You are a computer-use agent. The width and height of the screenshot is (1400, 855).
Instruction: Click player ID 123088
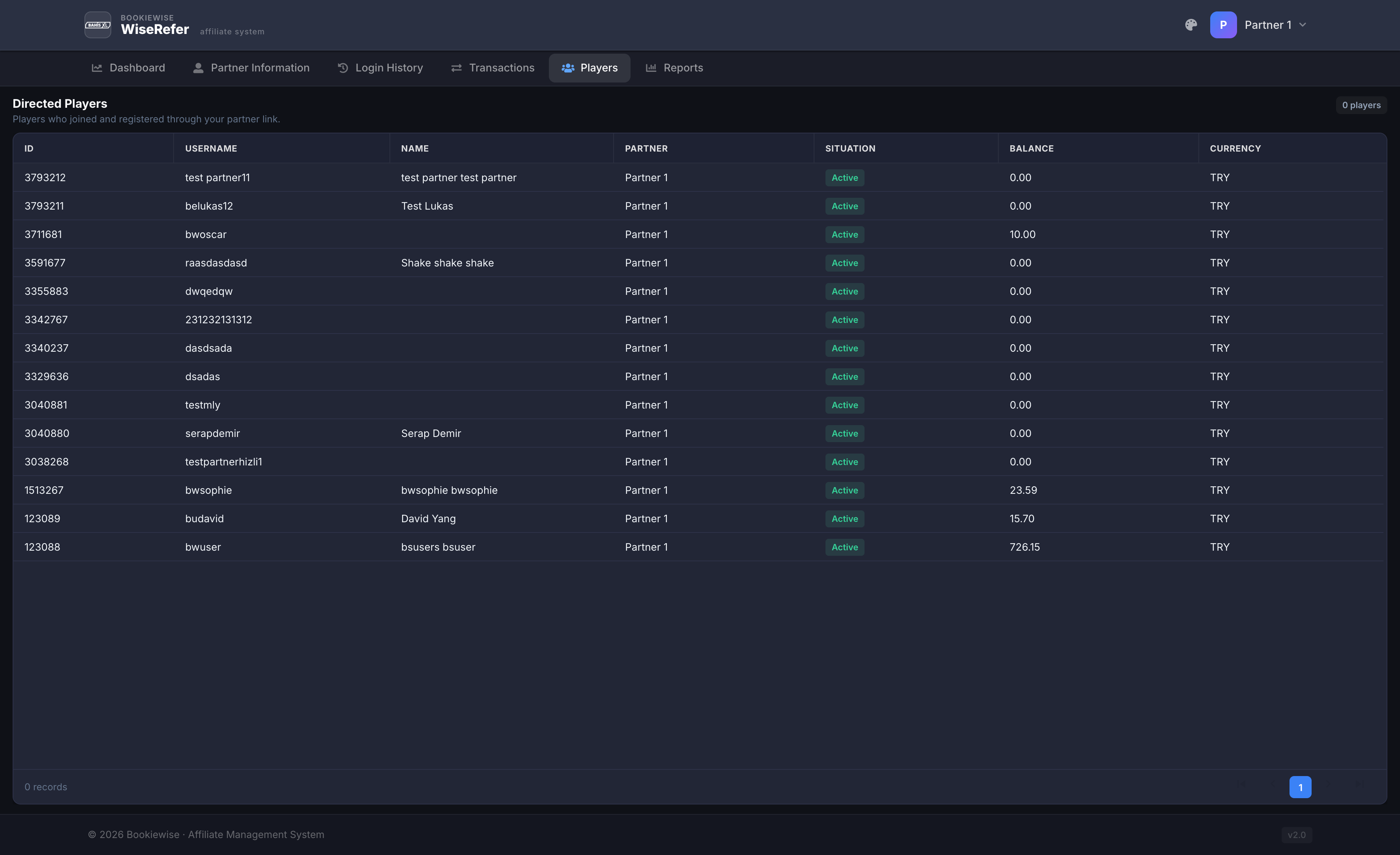coord(42,547)
